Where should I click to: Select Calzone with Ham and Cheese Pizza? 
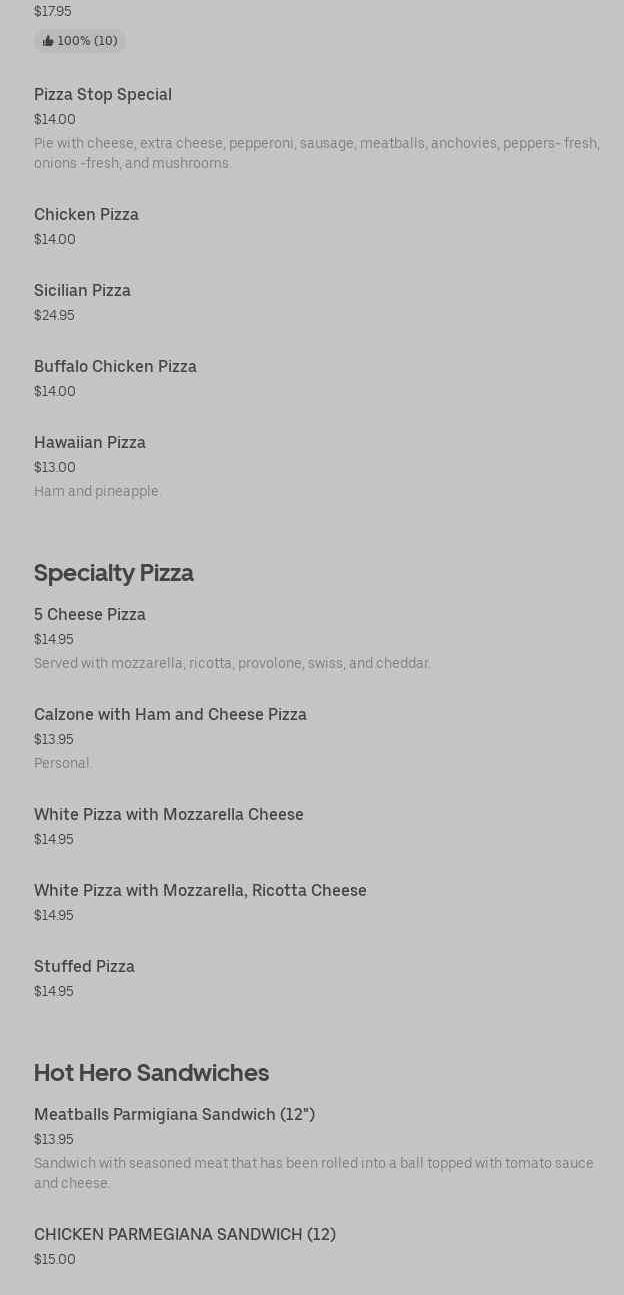(x=171, y=715)
